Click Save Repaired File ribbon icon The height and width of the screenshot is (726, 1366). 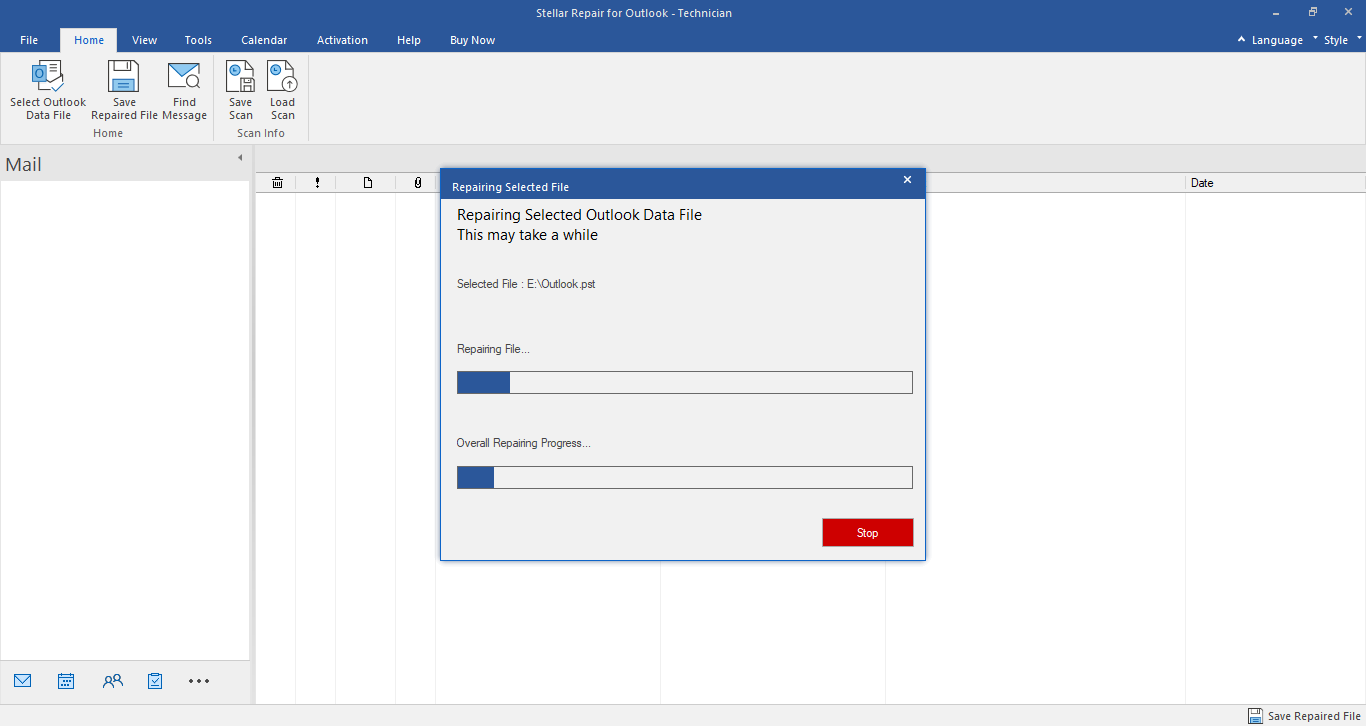[124, 77]
